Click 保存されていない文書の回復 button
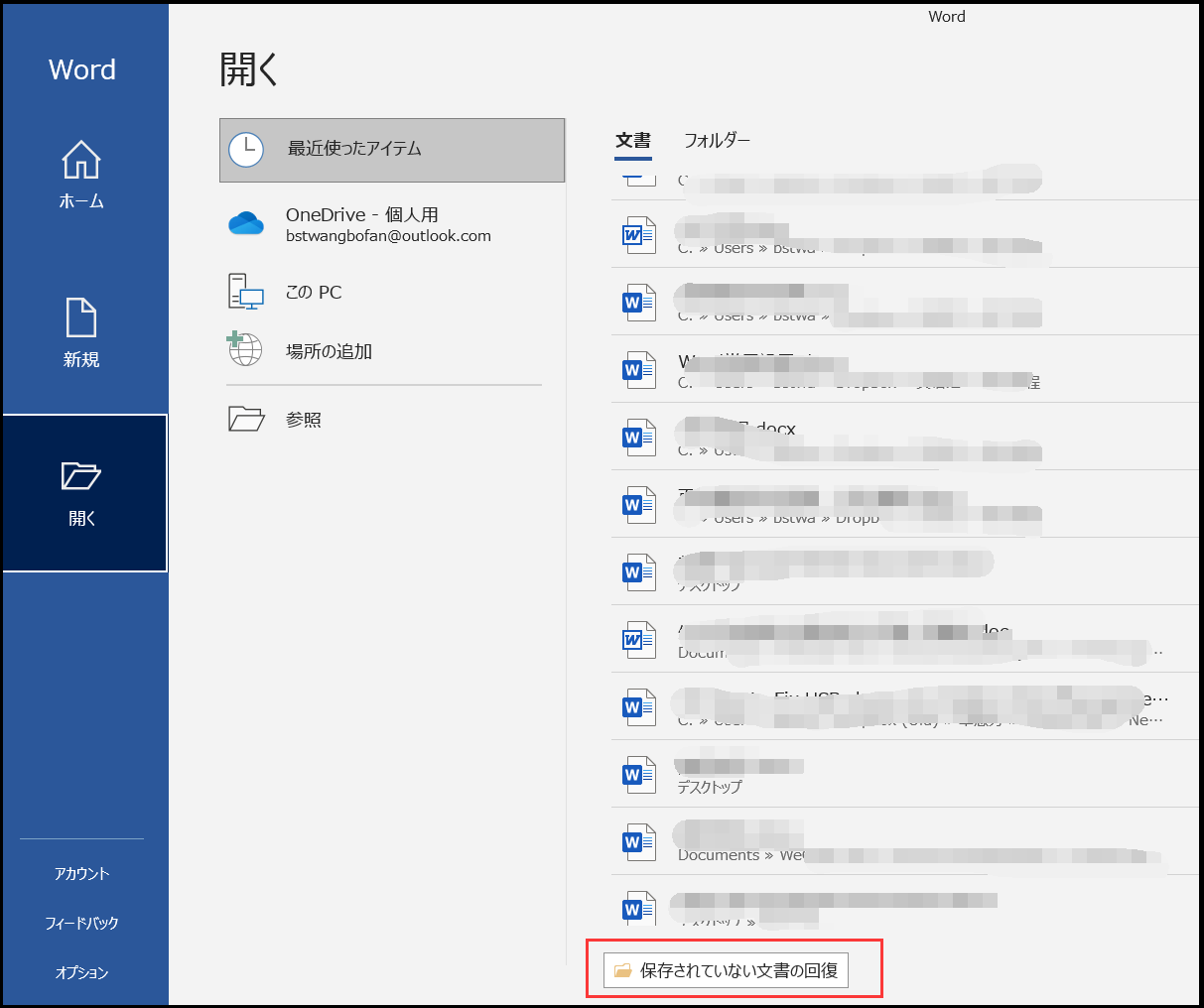 point(727,970)
